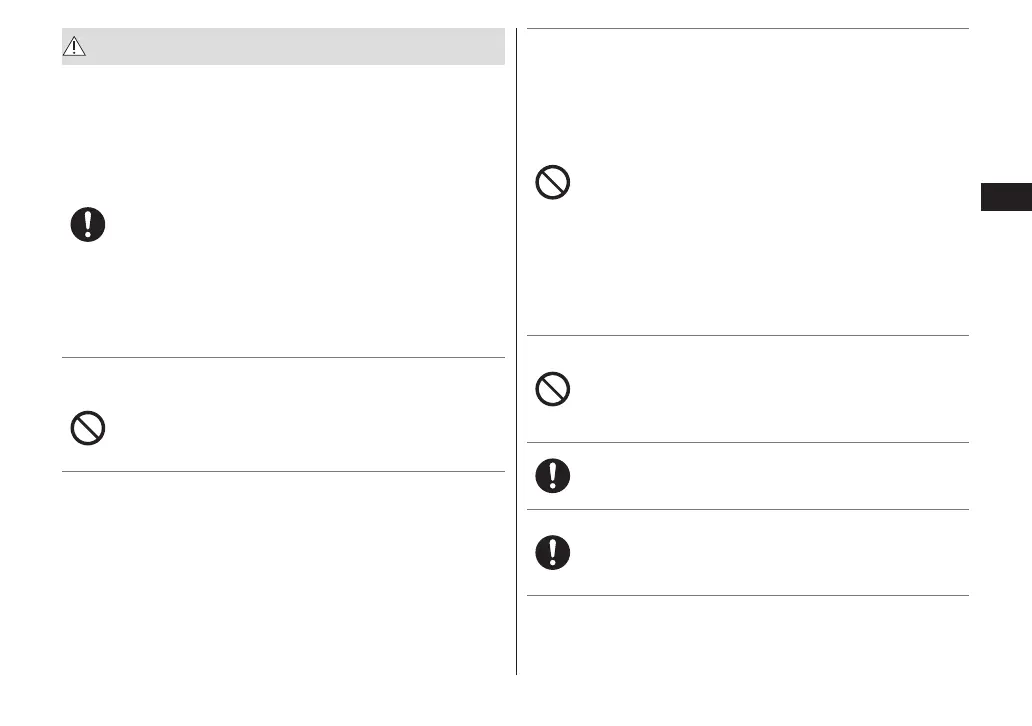
Task: Click the upper exclamation icon in right column
Action: (x=553, y=476)
